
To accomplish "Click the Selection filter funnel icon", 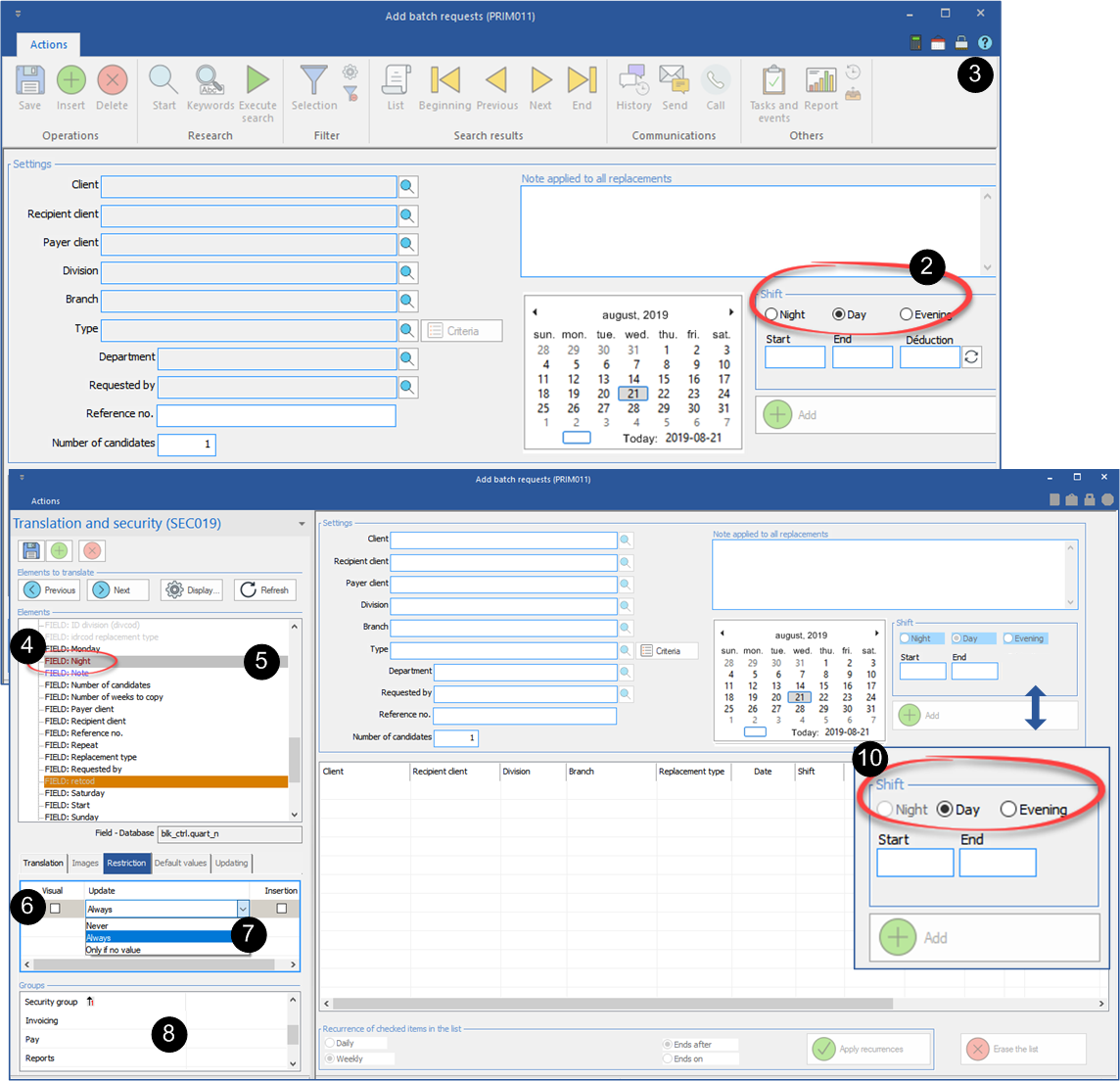I will (313, 80).
